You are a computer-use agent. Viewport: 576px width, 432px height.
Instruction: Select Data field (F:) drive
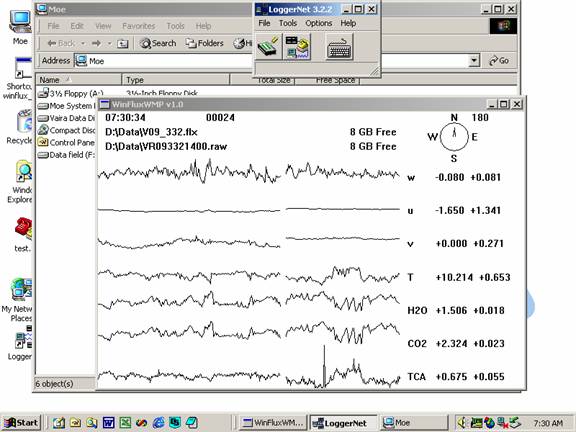pyautogui.click(x=66, y=155)
